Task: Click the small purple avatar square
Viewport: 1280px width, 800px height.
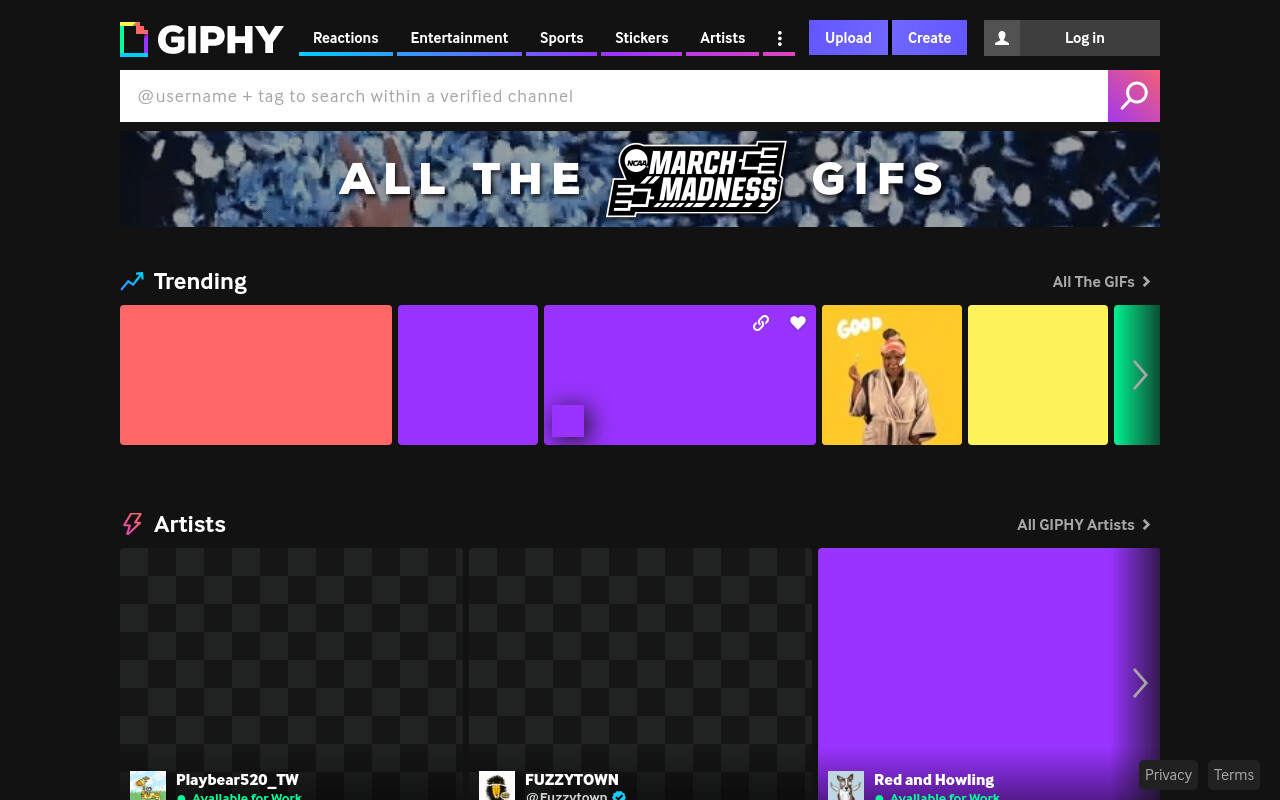Action: click(x=568, y=421)
